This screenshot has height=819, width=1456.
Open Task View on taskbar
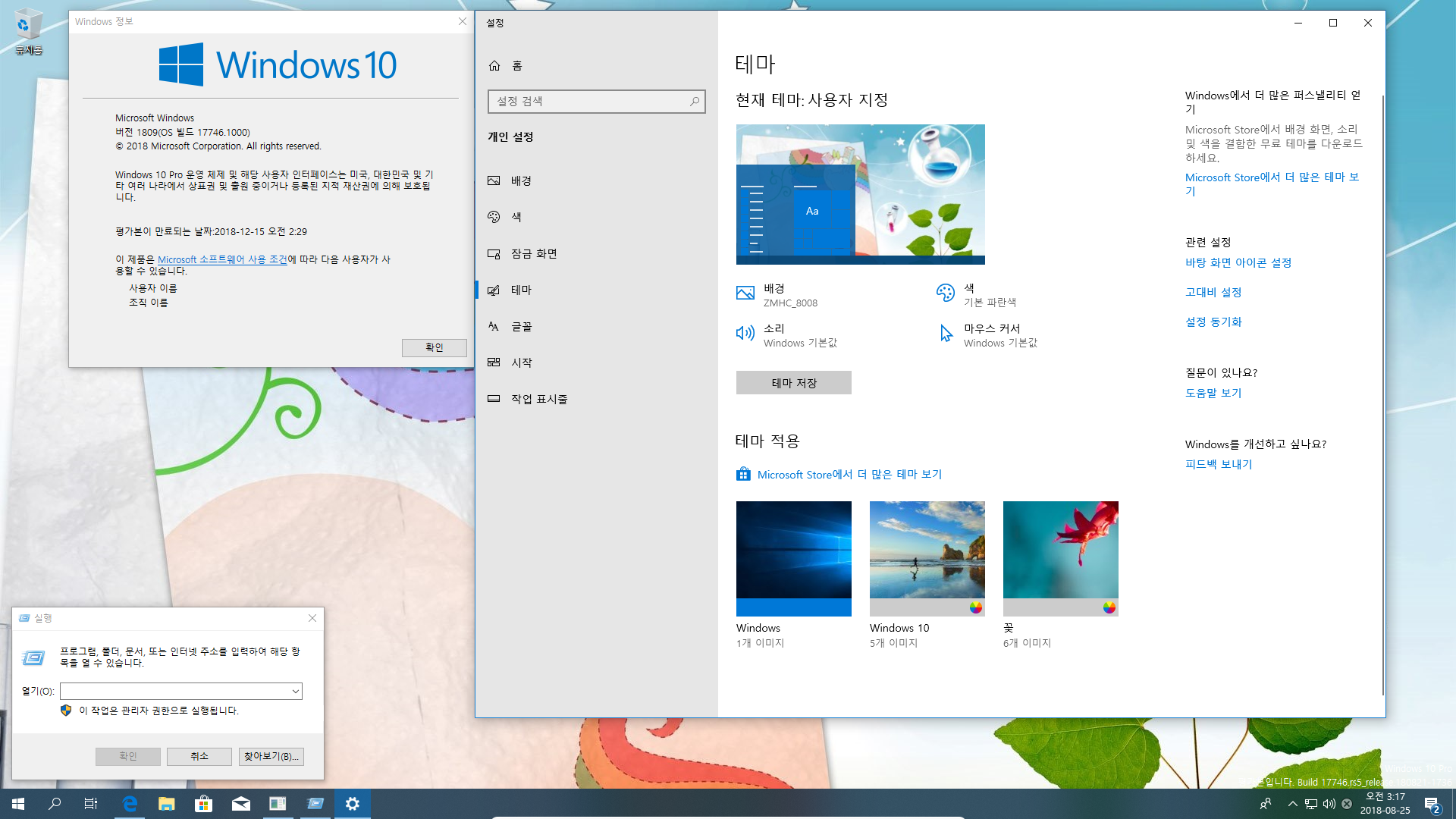click(91, 804)
